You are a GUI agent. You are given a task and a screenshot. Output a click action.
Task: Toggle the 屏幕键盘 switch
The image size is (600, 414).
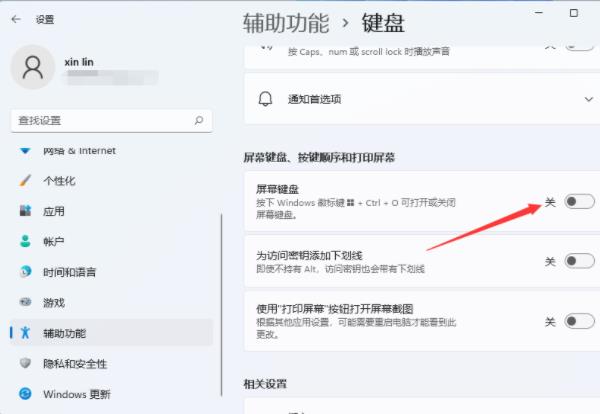click(x=579, y=202)
